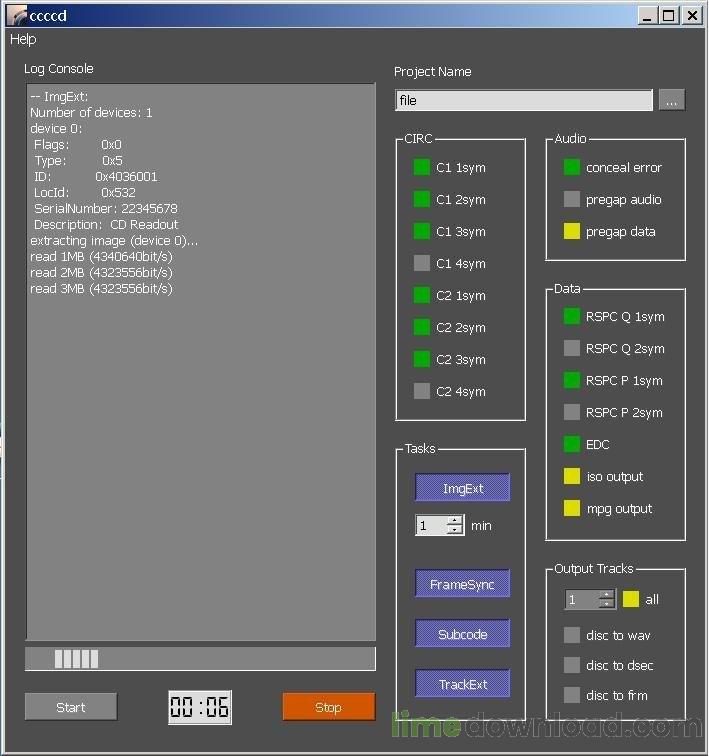The image size is (709, 756).
Task: Run the ImgExt task
Action: coord(463,488)
